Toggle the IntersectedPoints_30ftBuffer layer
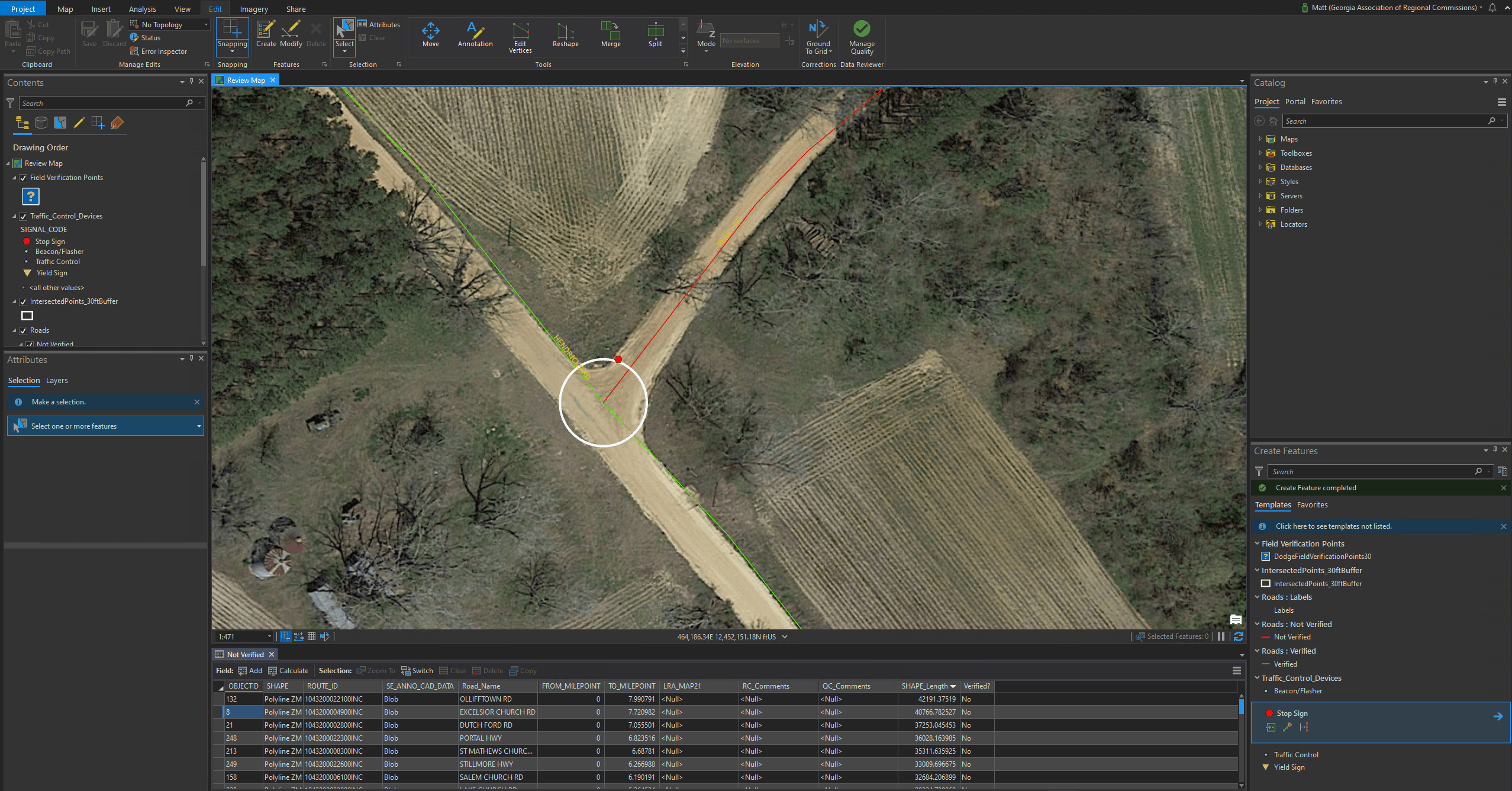1512x791 pixels. [22, 301]
